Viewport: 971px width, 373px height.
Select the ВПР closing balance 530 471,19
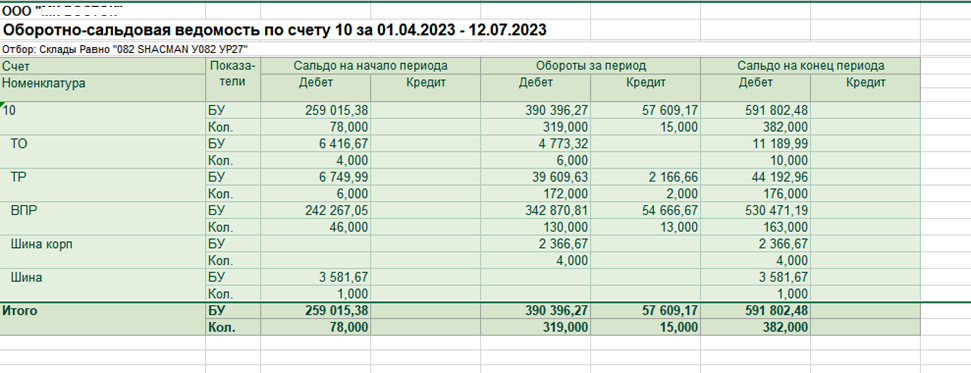[756, 211]
